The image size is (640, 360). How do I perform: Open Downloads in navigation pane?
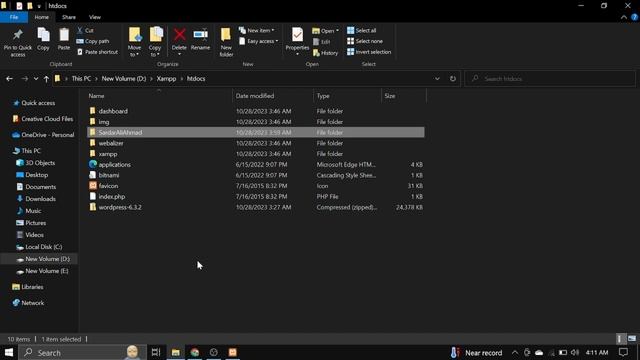coord(40,199)
